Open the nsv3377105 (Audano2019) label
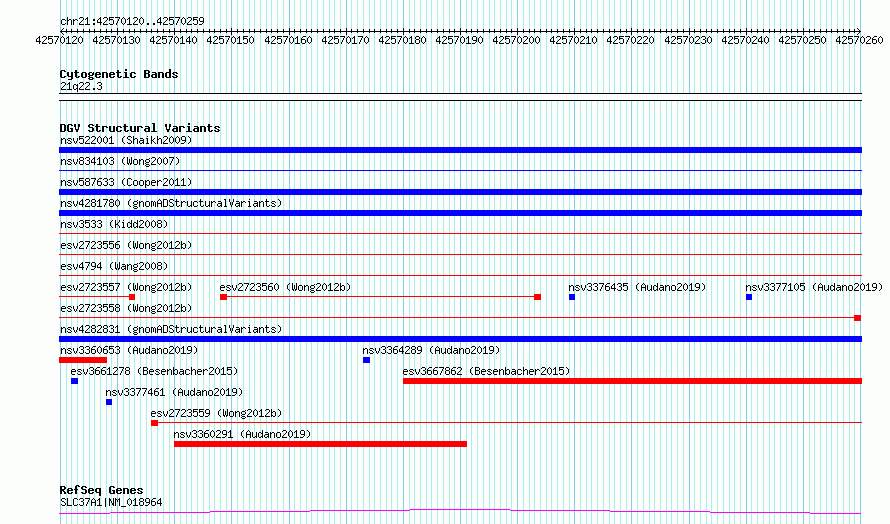The width and height of the screenshot is (890, 524). 814,287
